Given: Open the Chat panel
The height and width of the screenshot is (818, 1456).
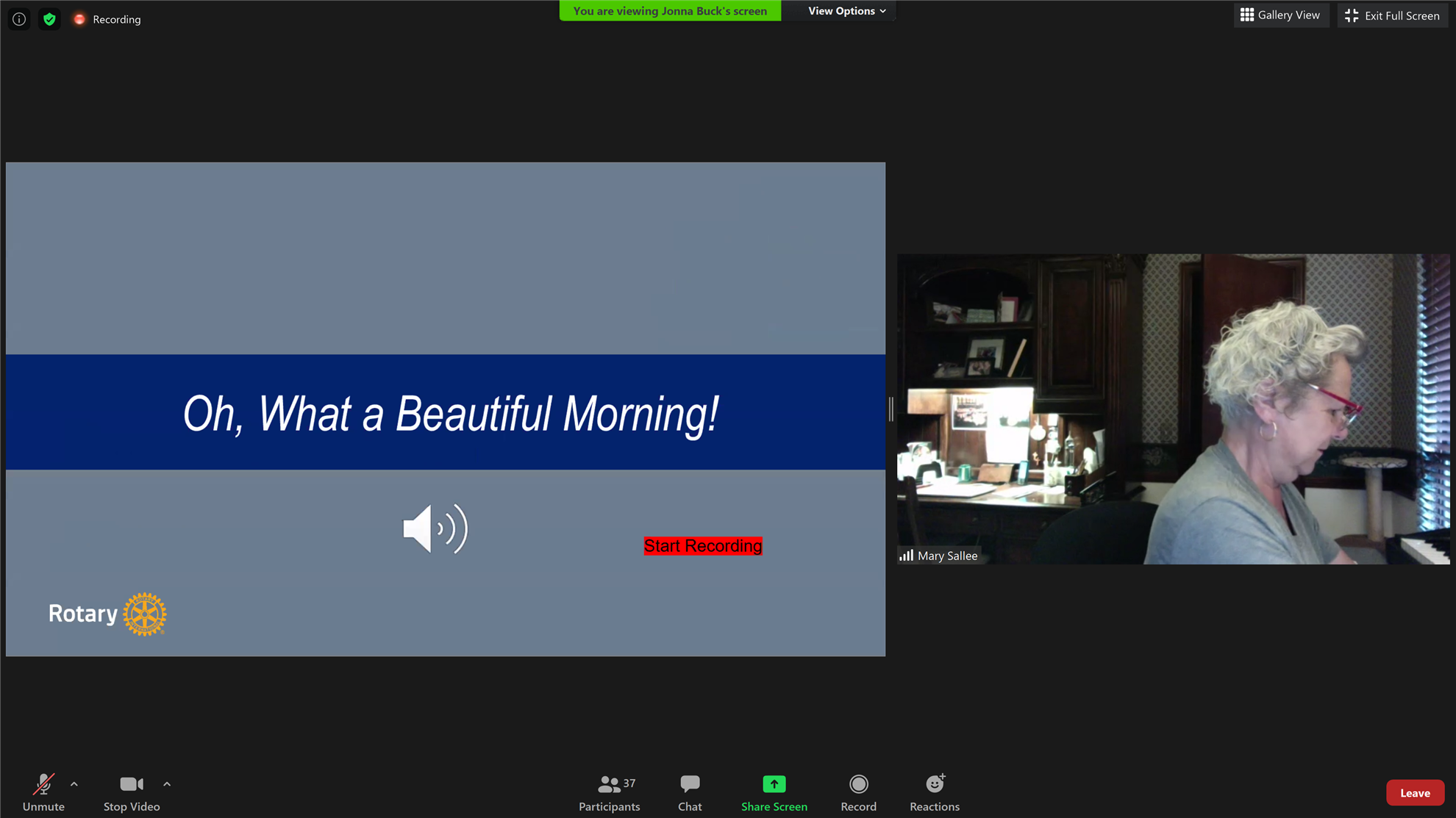Looking at the screenshot, I should (689, 792).
